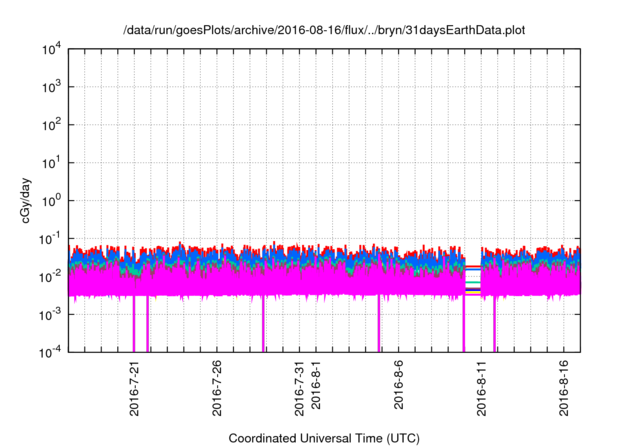Click the 10^1 y-axis tick label

tap(52, 163)
